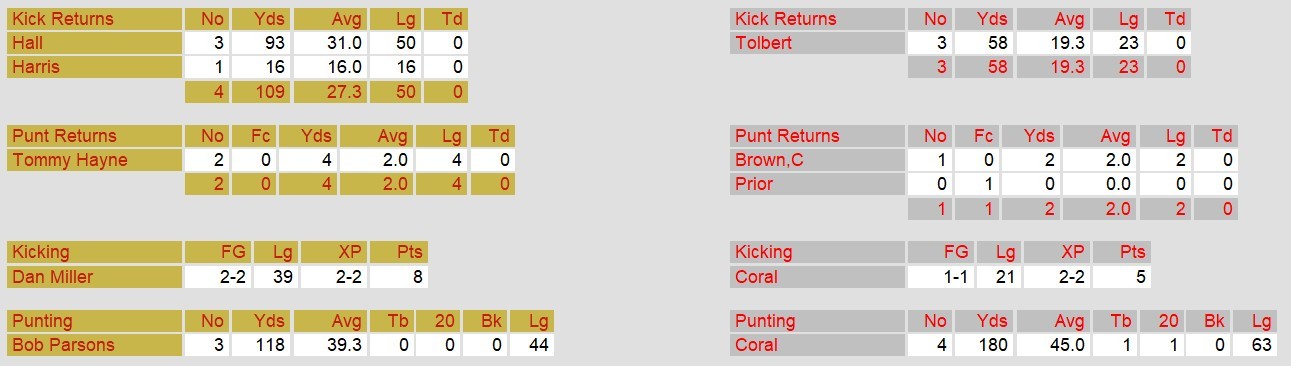
Task: Select the Harris kick returner row
Action: [x=237, y=68]
